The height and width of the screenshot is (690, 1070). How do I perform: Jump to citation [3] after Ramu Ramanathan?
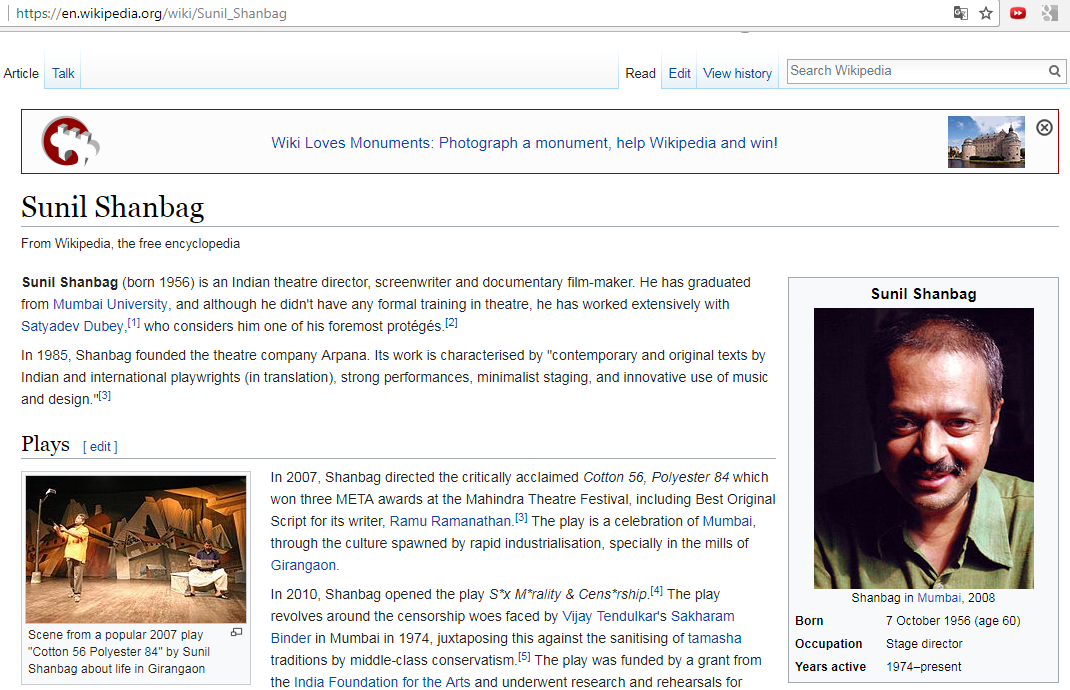click(521, 517)
